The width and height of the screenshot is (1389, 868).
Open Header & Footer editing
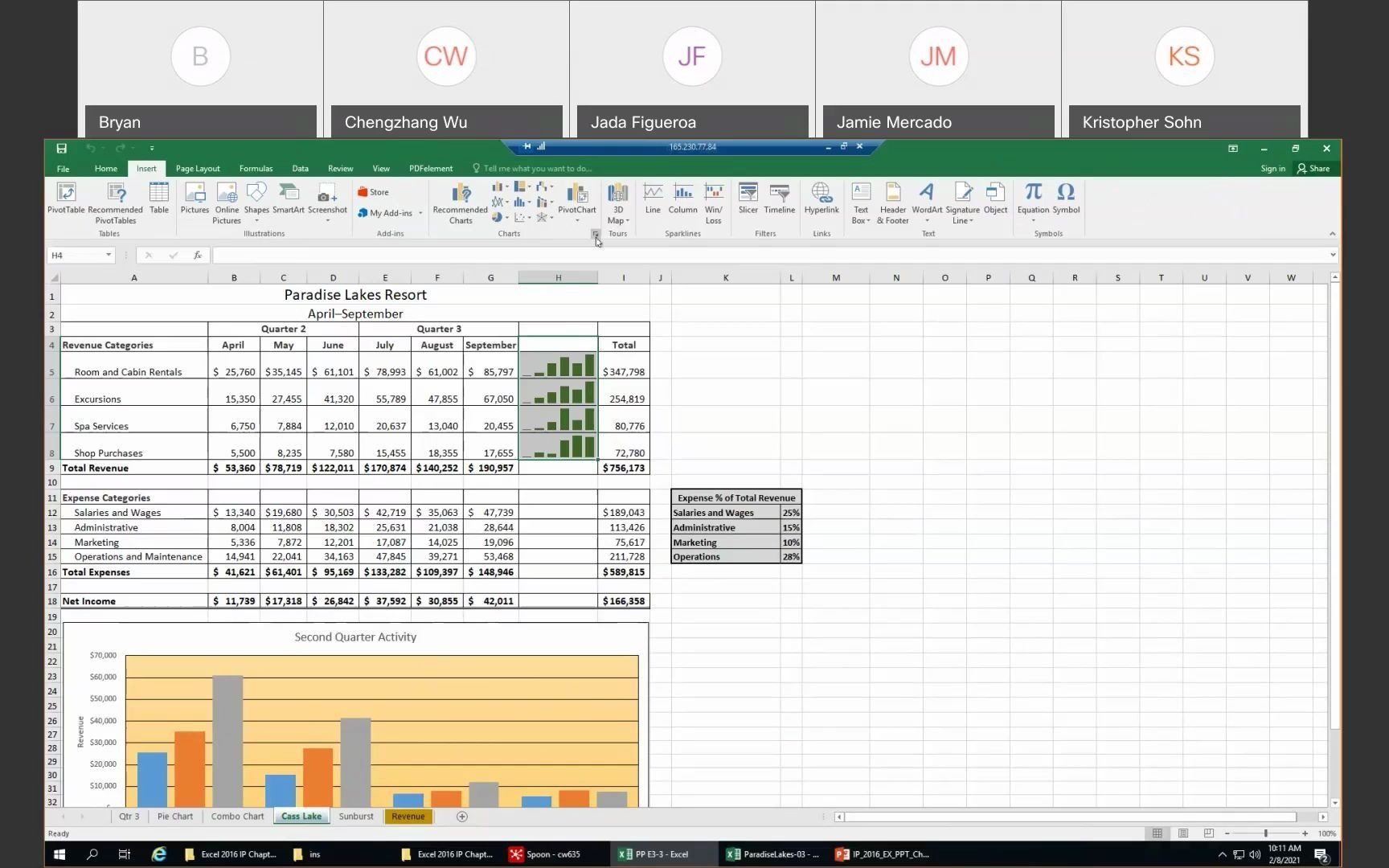coord(893,203)
